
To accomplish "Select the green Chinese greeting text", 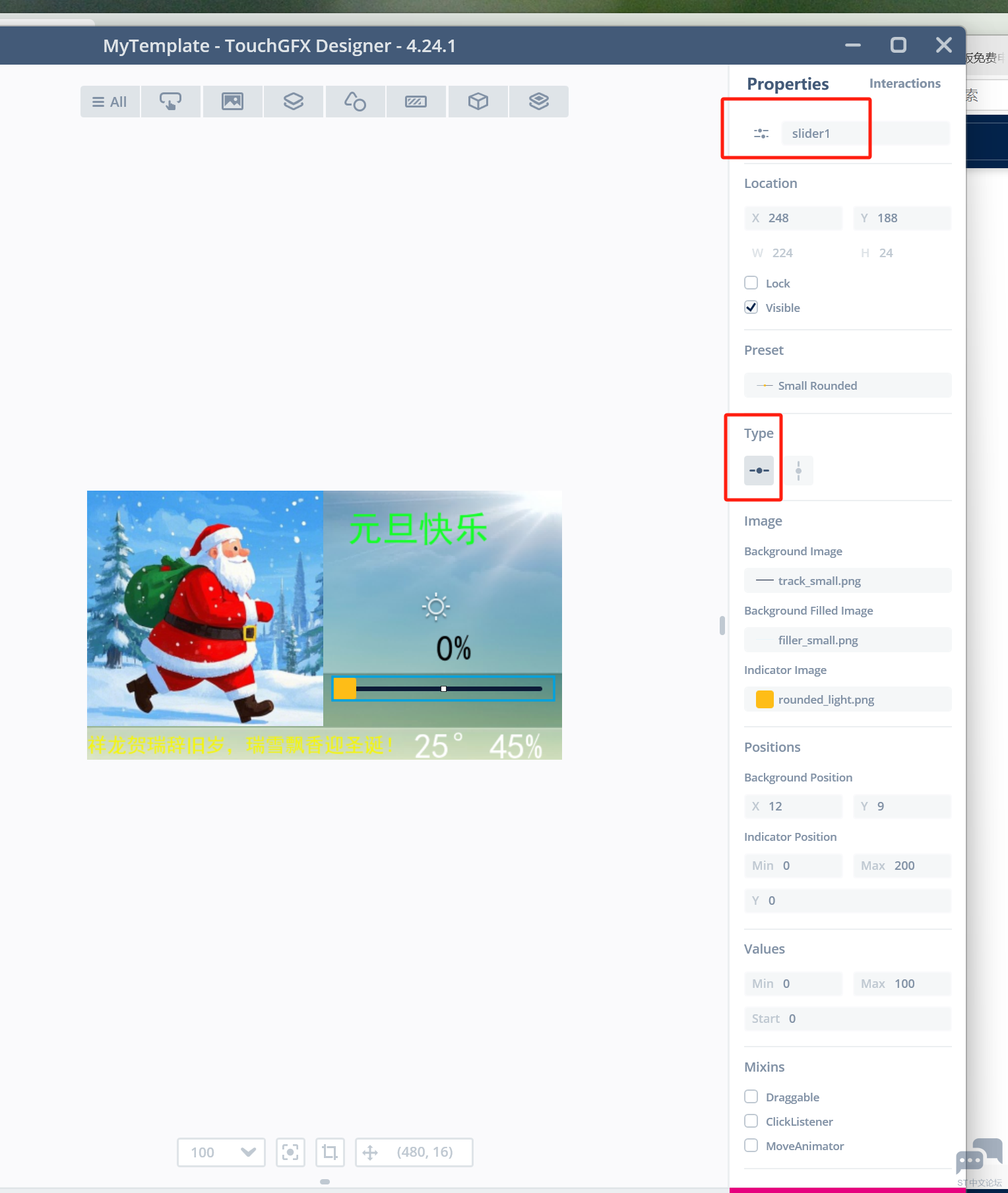I will tap(418, 529).
